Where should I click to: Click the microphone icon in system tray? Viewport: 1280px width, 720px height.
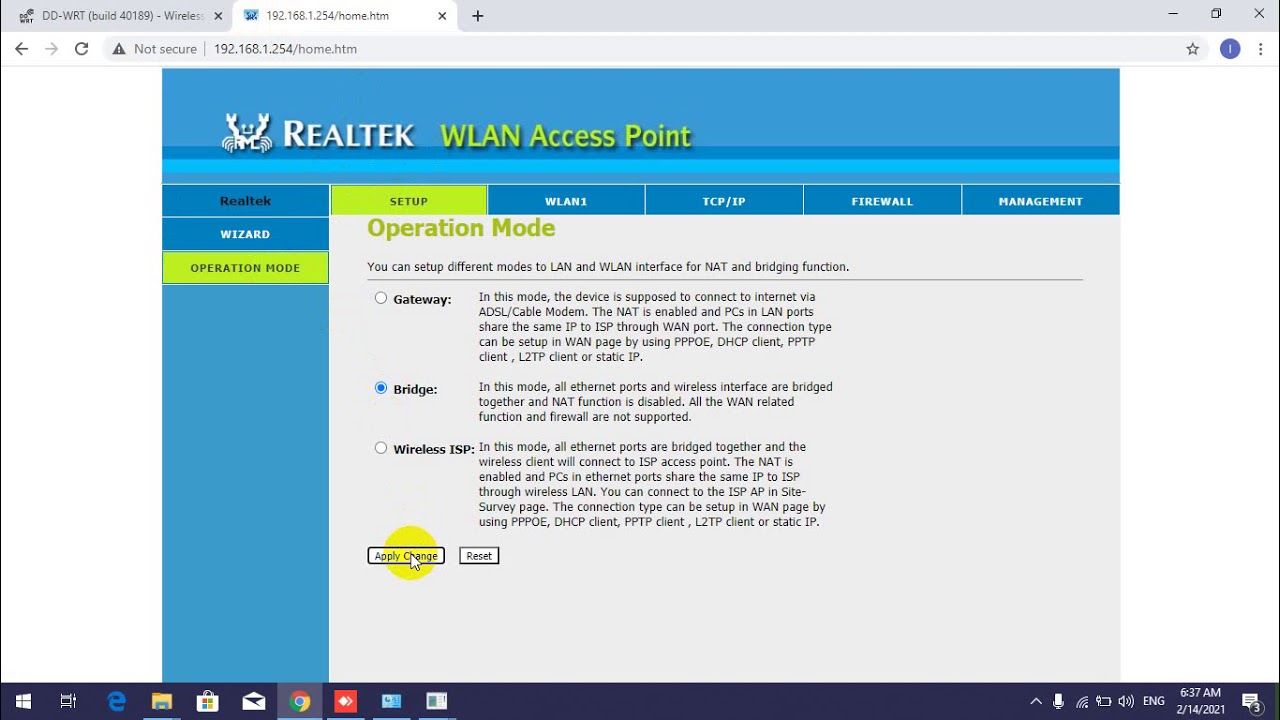coord(1058,702)
